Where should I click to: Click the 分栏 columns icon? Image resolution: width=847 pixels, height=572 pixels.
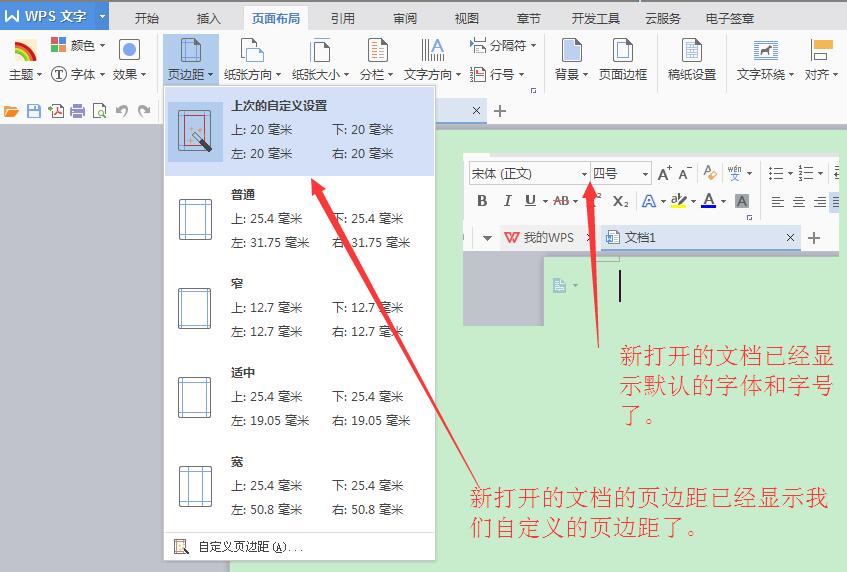tap(377, 51)
